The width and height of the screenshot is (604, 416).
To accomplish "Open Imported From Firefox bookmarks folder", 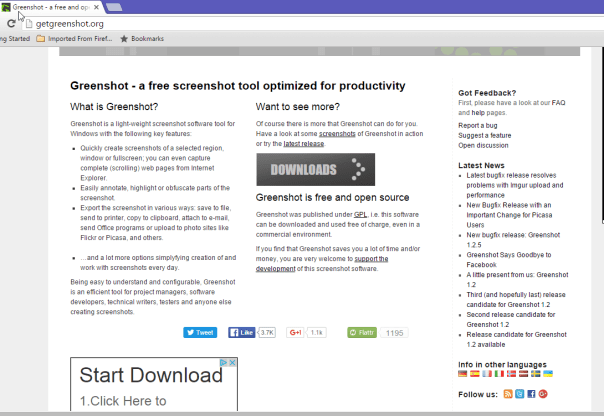I will (x=74, y=39).
